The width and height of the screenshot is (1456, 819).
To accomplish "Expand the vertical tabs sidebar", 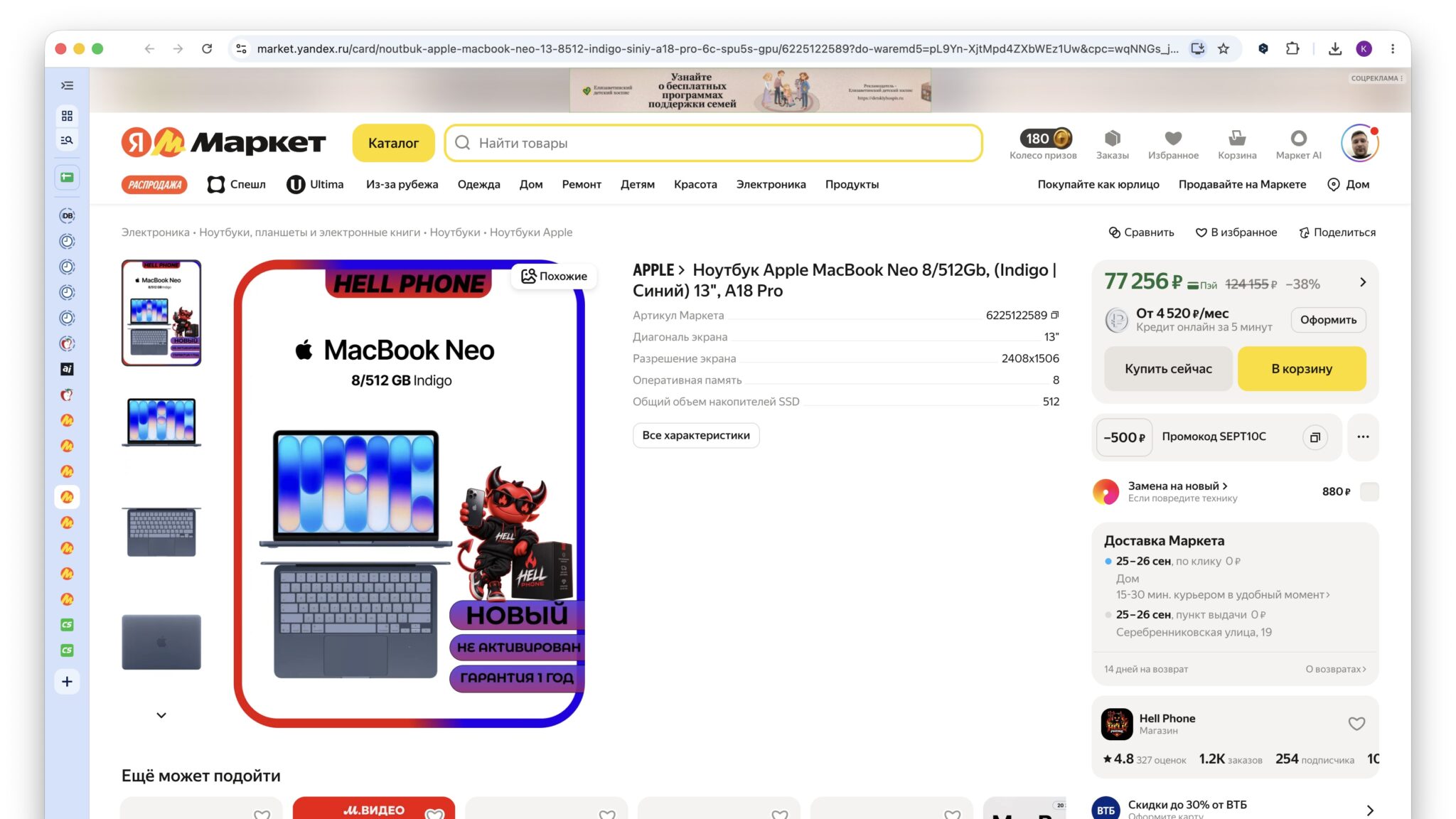I will (x=67, y=85).
